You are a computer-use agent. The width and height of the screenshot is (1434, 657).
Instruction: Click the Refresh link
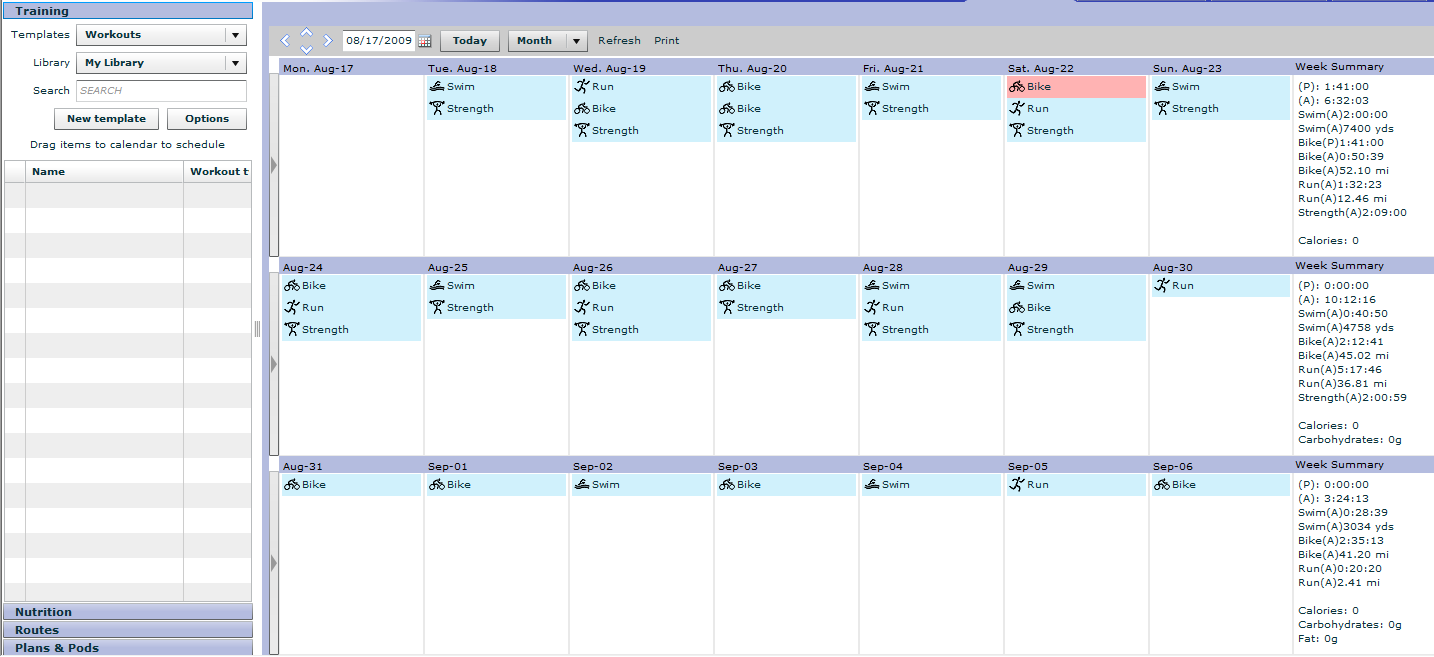point(619,41)
